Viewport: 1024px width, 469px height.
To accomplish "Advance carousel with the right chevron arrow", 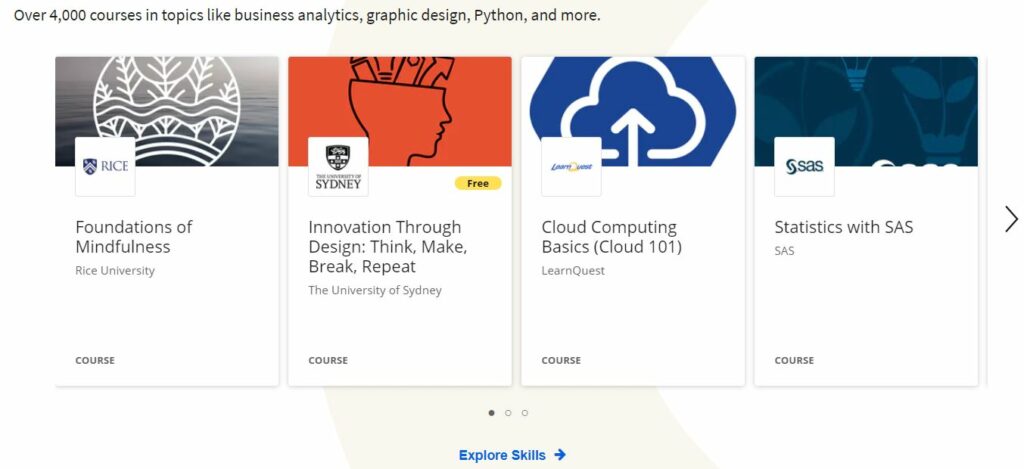I will pos(1011,219).
